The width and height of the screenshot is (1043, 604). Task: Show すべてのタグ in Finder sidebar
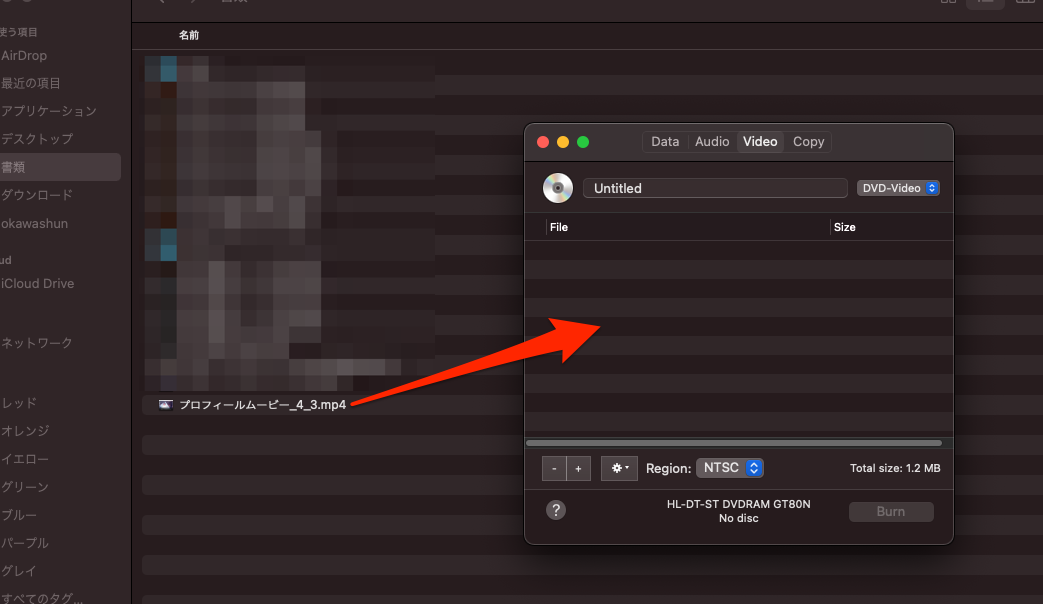(42, 597)
